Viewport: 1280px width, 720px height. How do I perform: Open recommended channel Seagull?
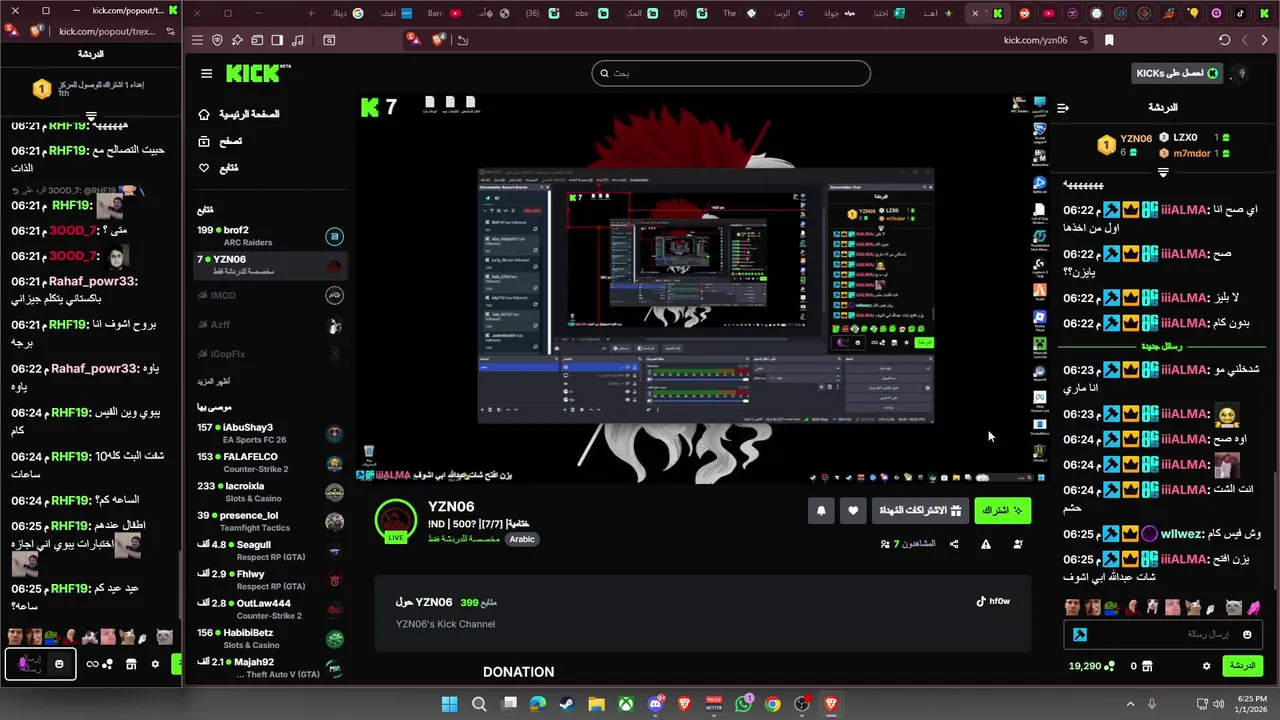pyautogui.click(x=270, y=550)
